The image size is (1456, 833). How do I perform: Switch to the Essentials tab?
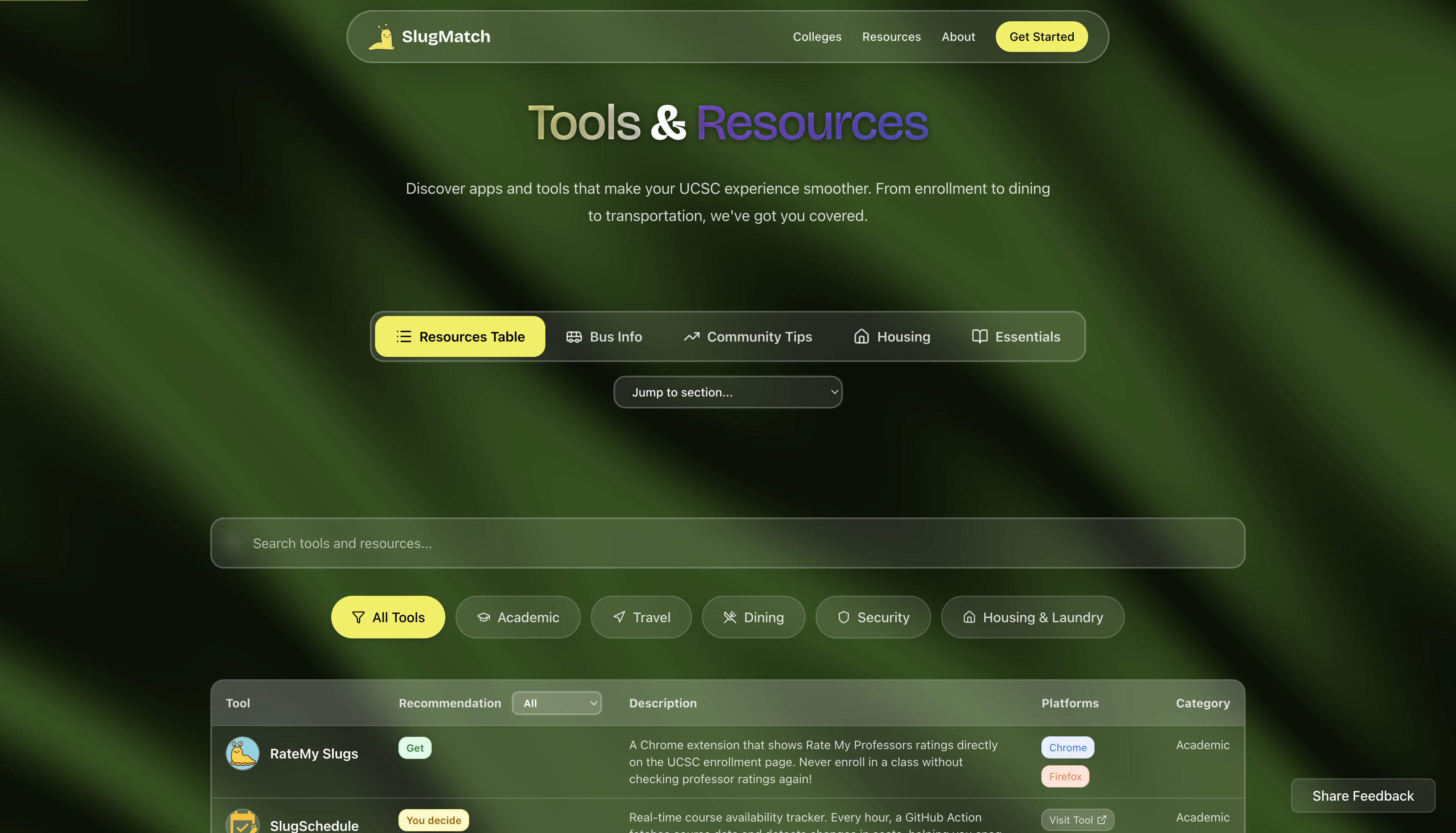click(1016, 336)
